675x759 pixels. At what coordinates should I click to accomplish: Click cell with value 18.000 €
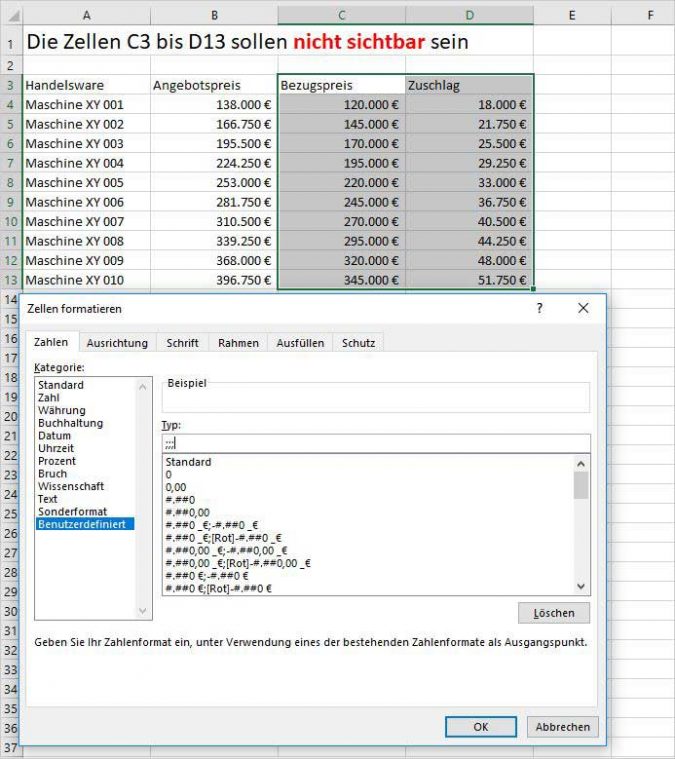pos(469,105)
